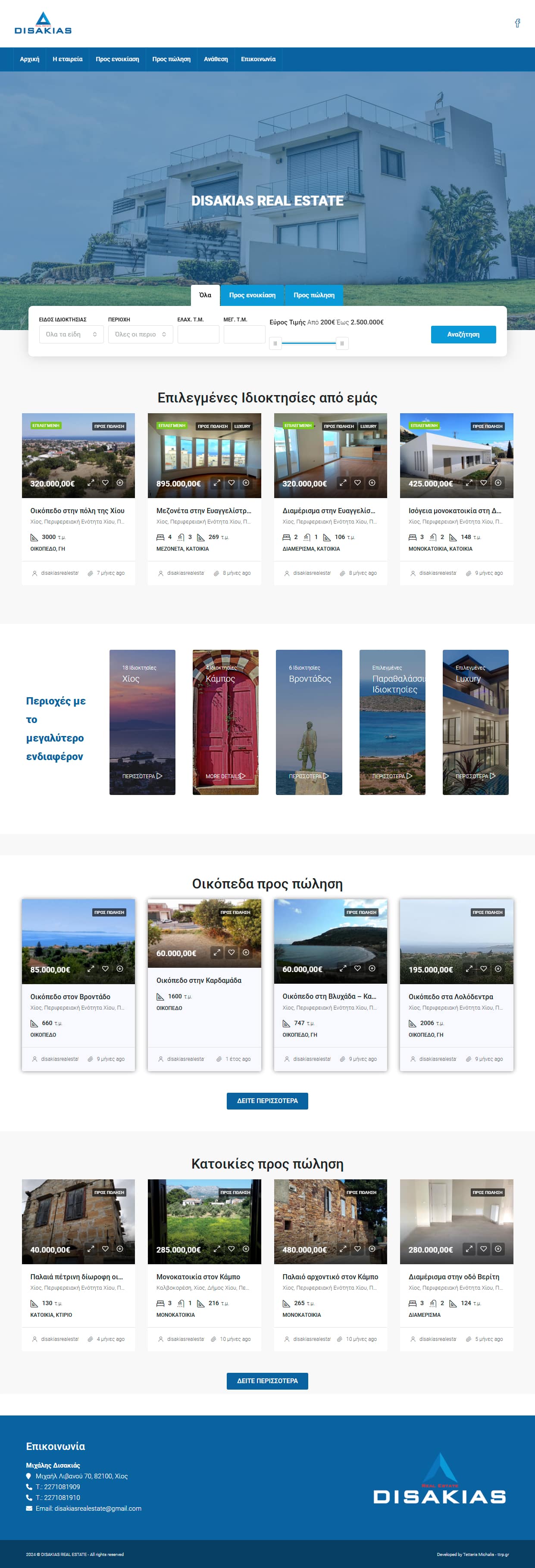
Task: Expand preview icon on the 425.000,00€ listing
Action: (469, 483)
